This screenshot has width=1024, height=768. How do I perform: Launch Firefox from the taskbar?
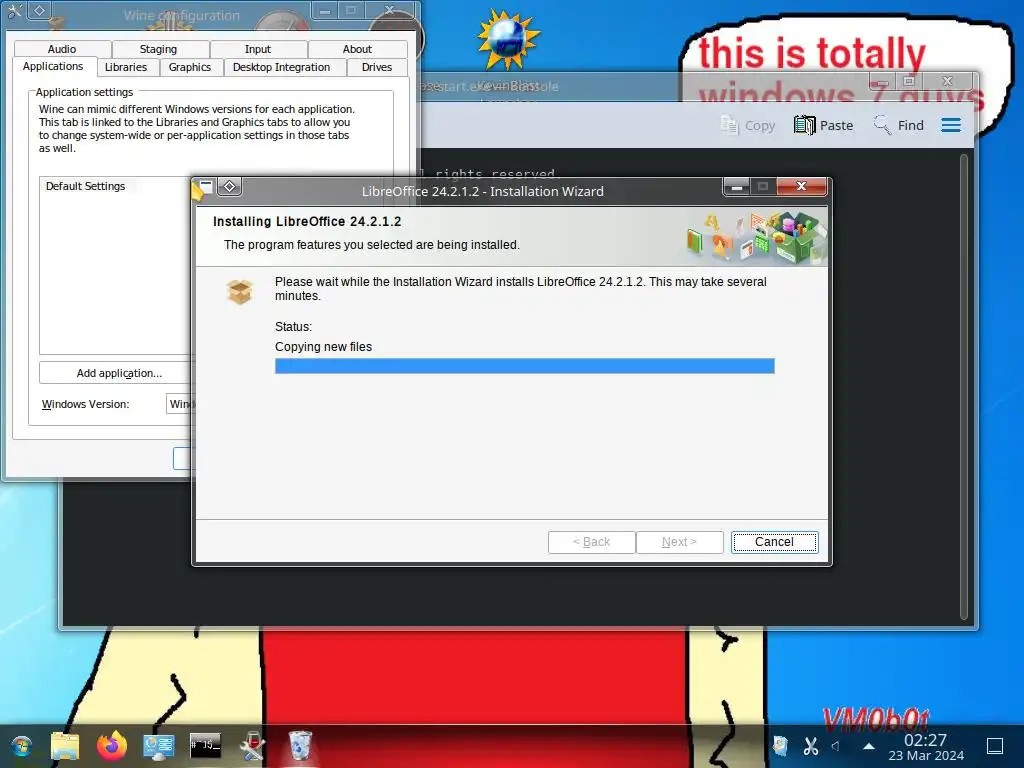[x=112, y=745]
